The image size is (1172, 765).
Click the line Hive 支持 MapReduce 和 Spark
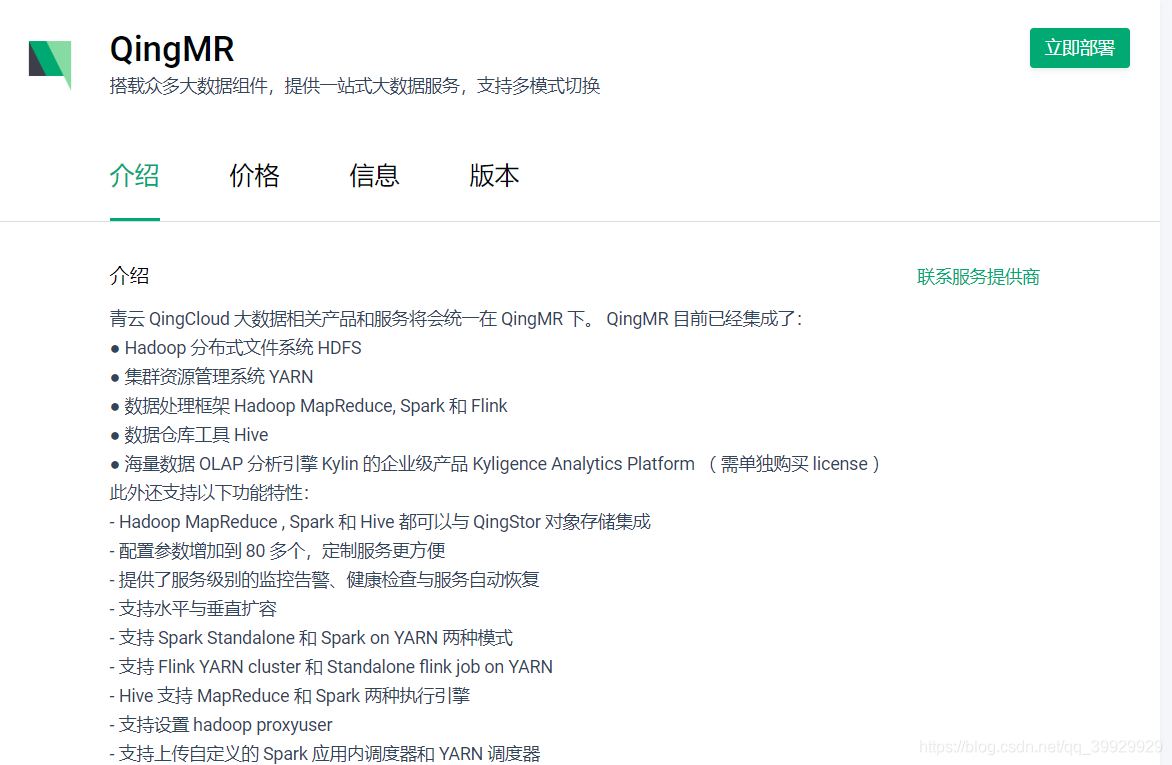290,696
